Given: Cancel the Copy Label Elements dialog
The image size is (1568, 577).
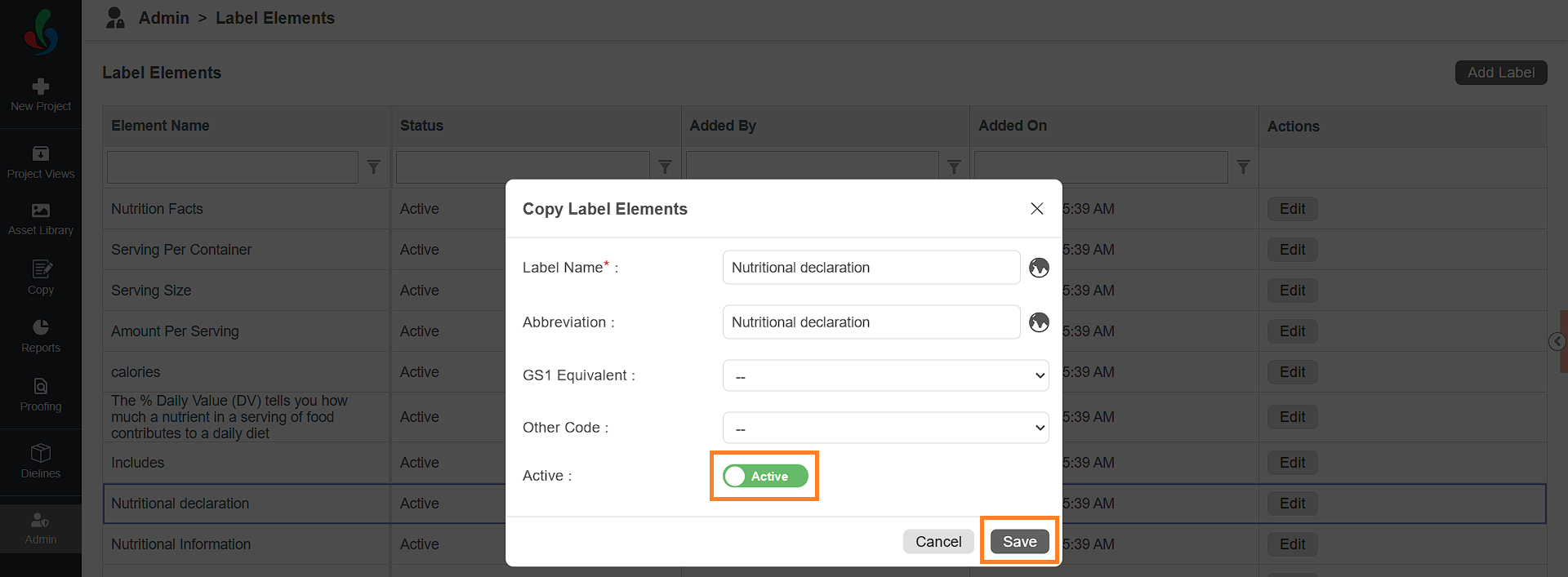Looking at the screenshot, I should pos(938,541).
